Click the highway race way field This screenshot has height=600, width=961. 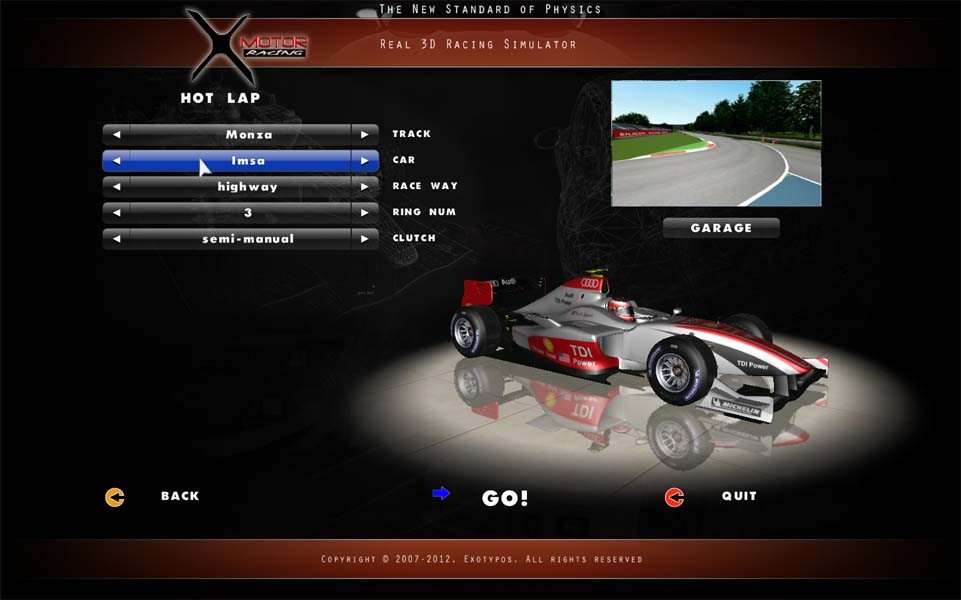pos(241,186)
